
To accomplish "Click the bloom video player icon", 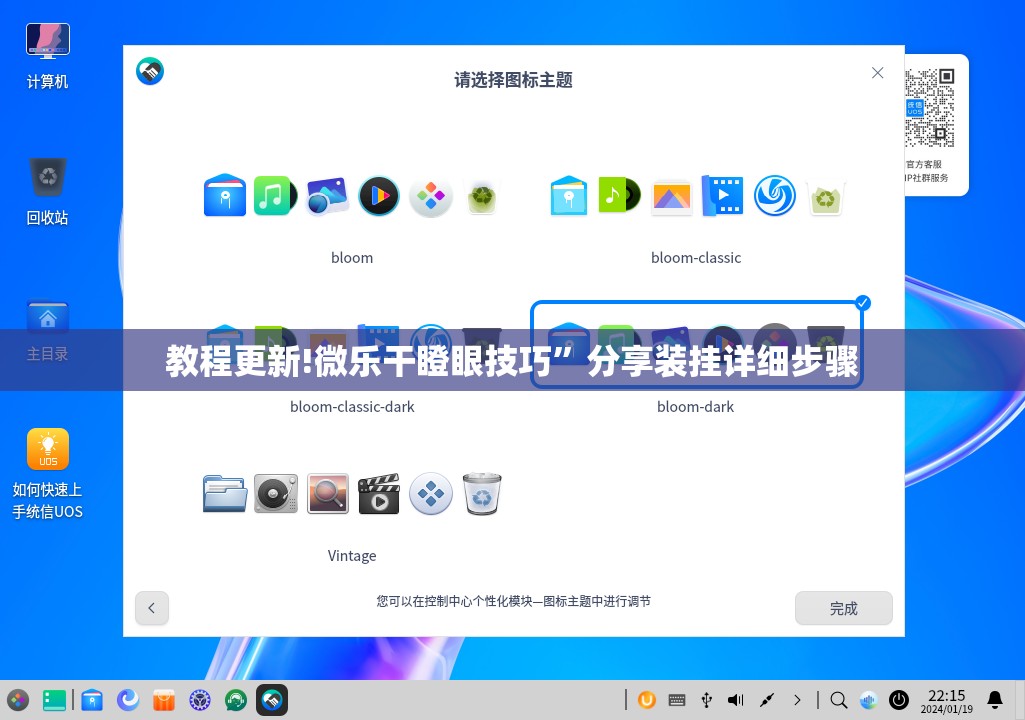I will coord(378,195).
